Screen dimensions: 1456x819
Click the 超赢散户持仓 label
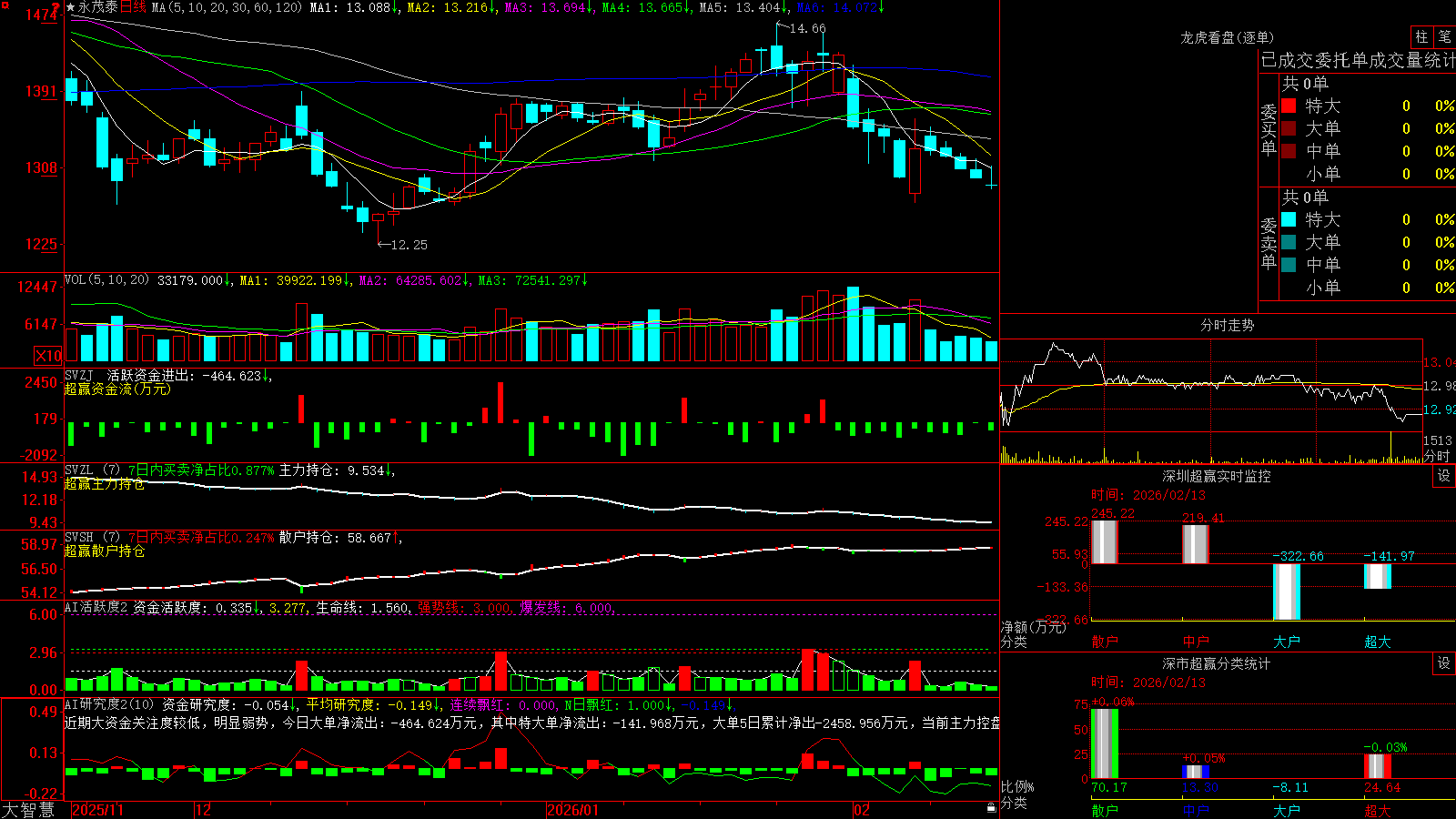(x=105, y=551)
